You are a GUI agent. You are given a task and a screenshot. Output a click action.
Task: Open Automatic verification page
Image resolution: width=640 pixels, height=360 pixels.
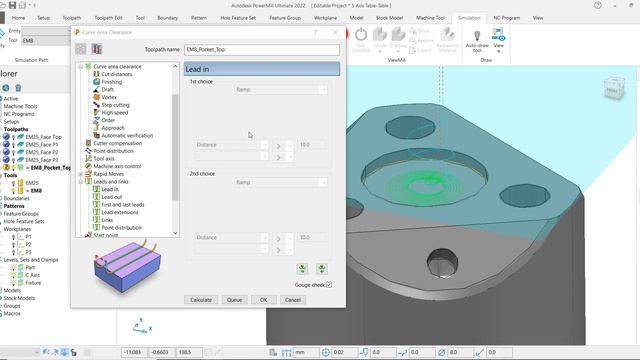tap(127, 136)
